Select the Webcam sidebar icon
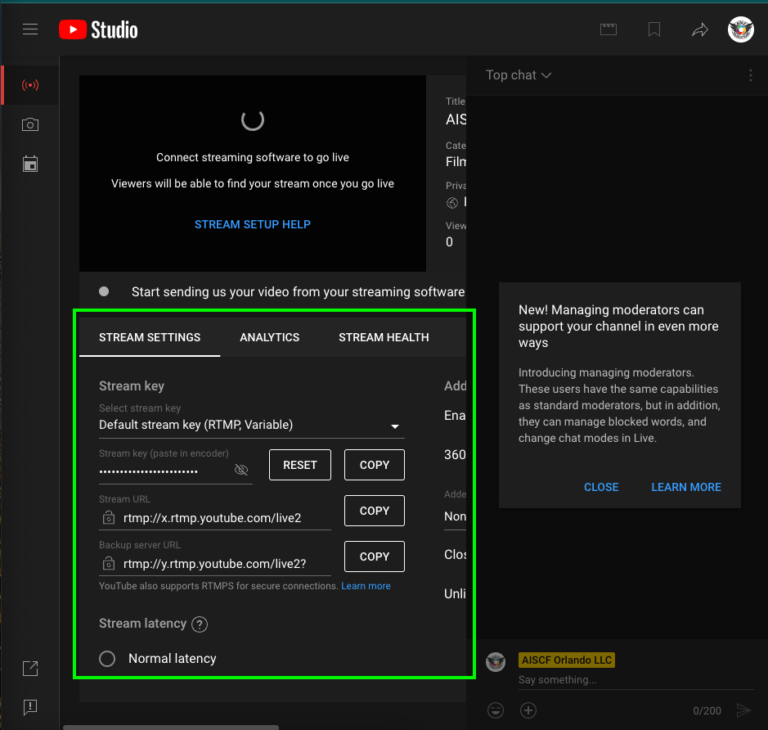The height and width of the screenshot is (730, 768). click(30, 124)
